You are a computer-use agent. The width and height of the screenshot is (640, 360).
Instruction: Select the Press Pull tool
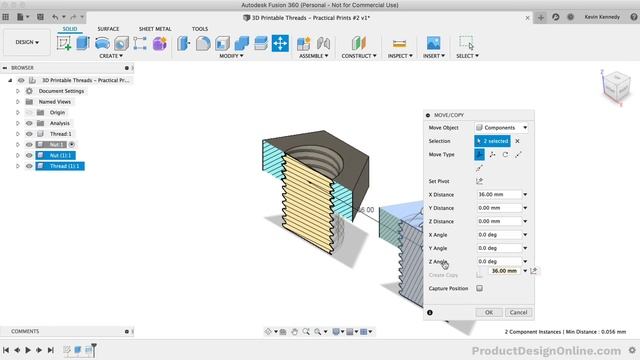pos(184,43)
